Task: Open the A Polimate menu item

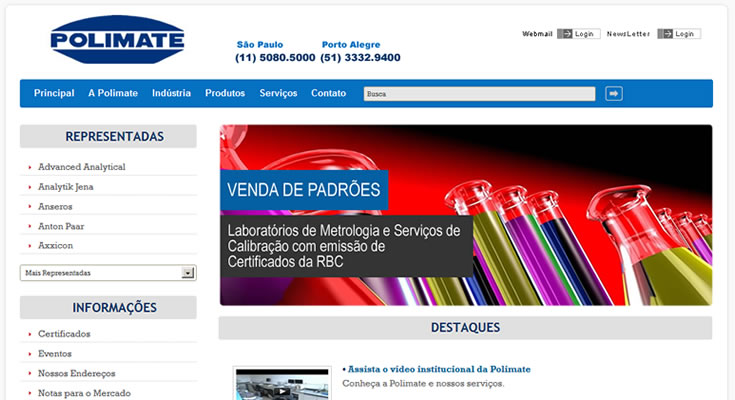Action: point(113,93)
